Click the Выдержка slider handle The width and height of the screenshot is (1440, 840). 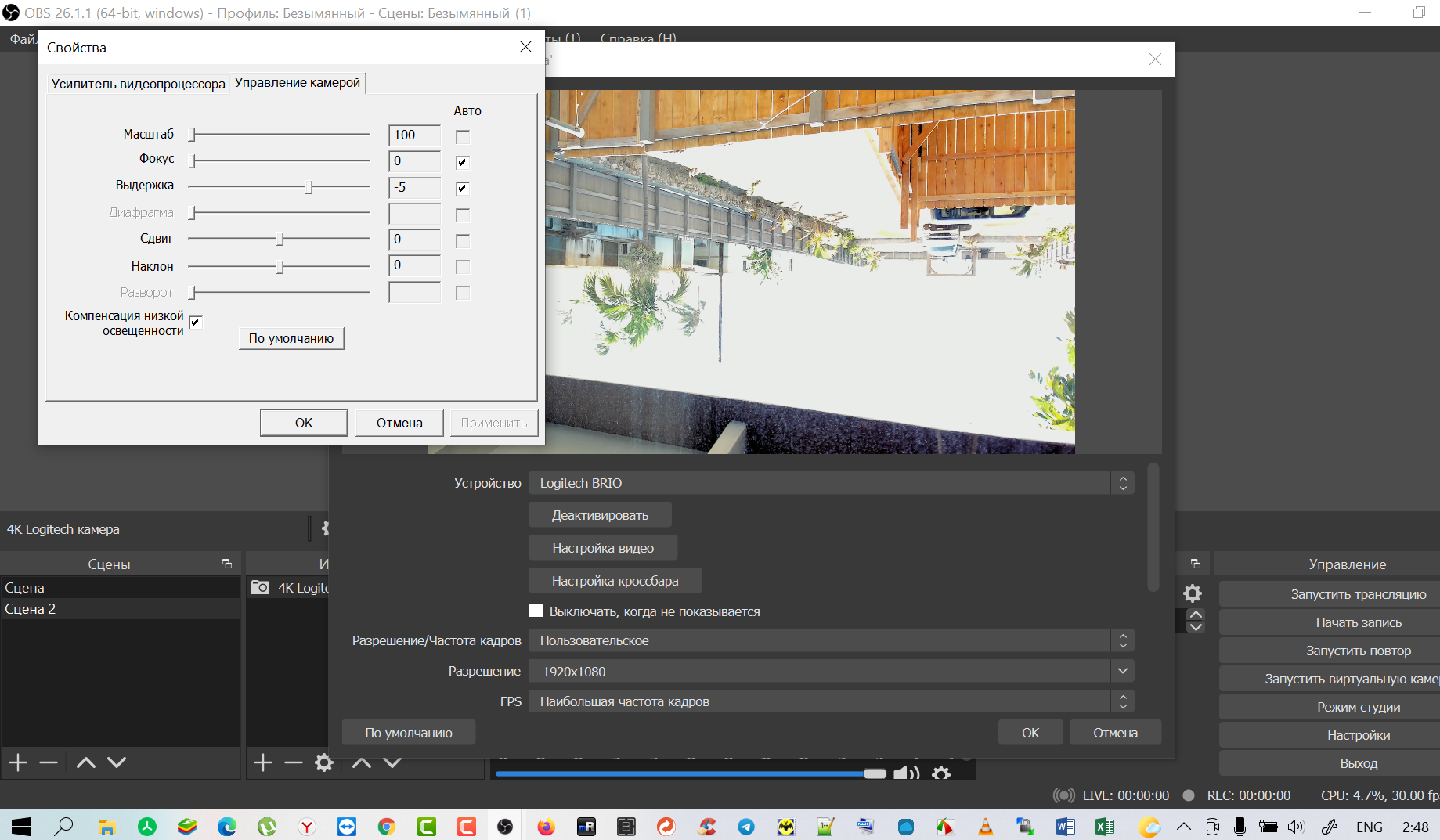[310, 187]
